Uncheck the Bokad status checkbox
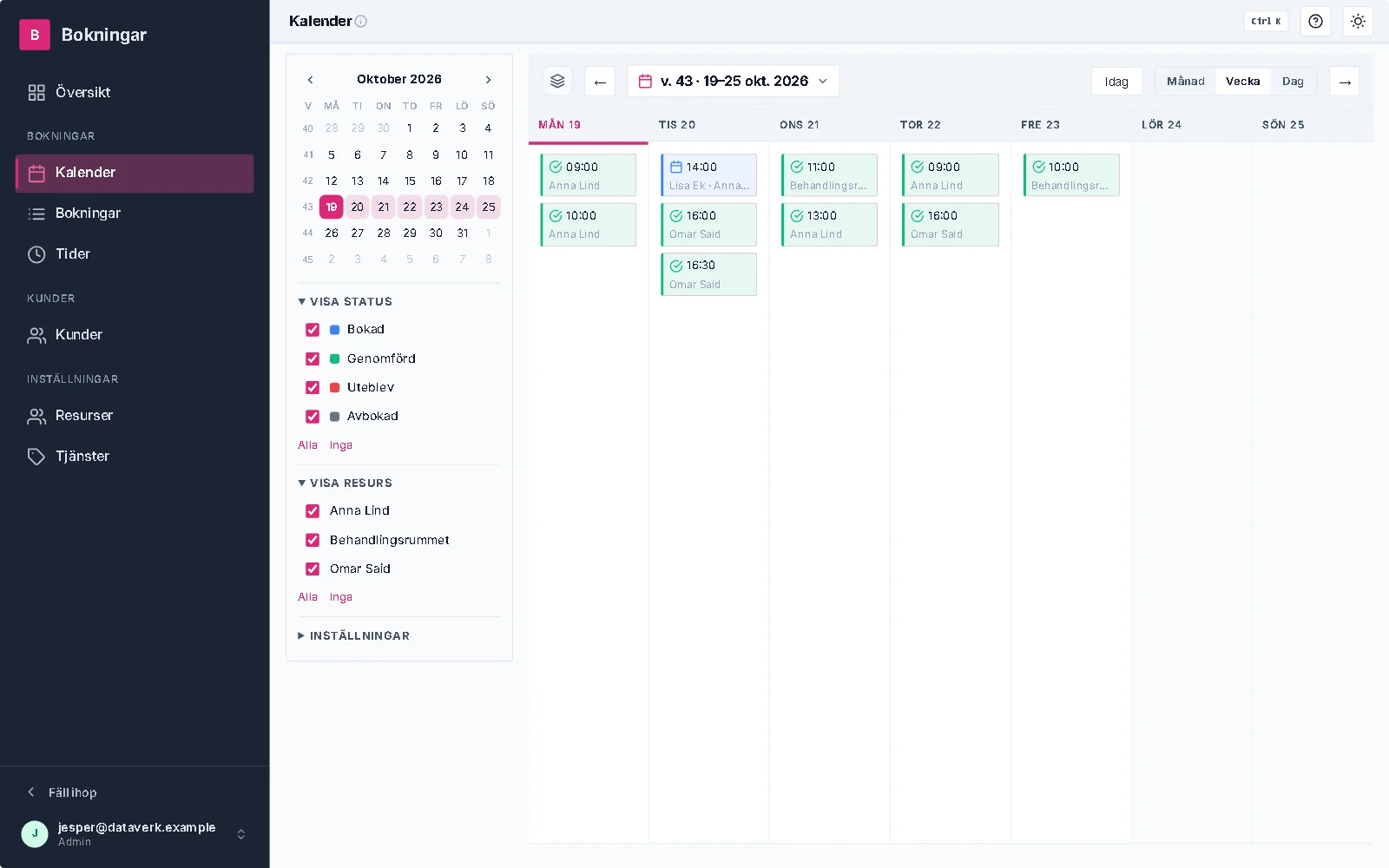Screen dimensions: 1389x868 [313, 330]
